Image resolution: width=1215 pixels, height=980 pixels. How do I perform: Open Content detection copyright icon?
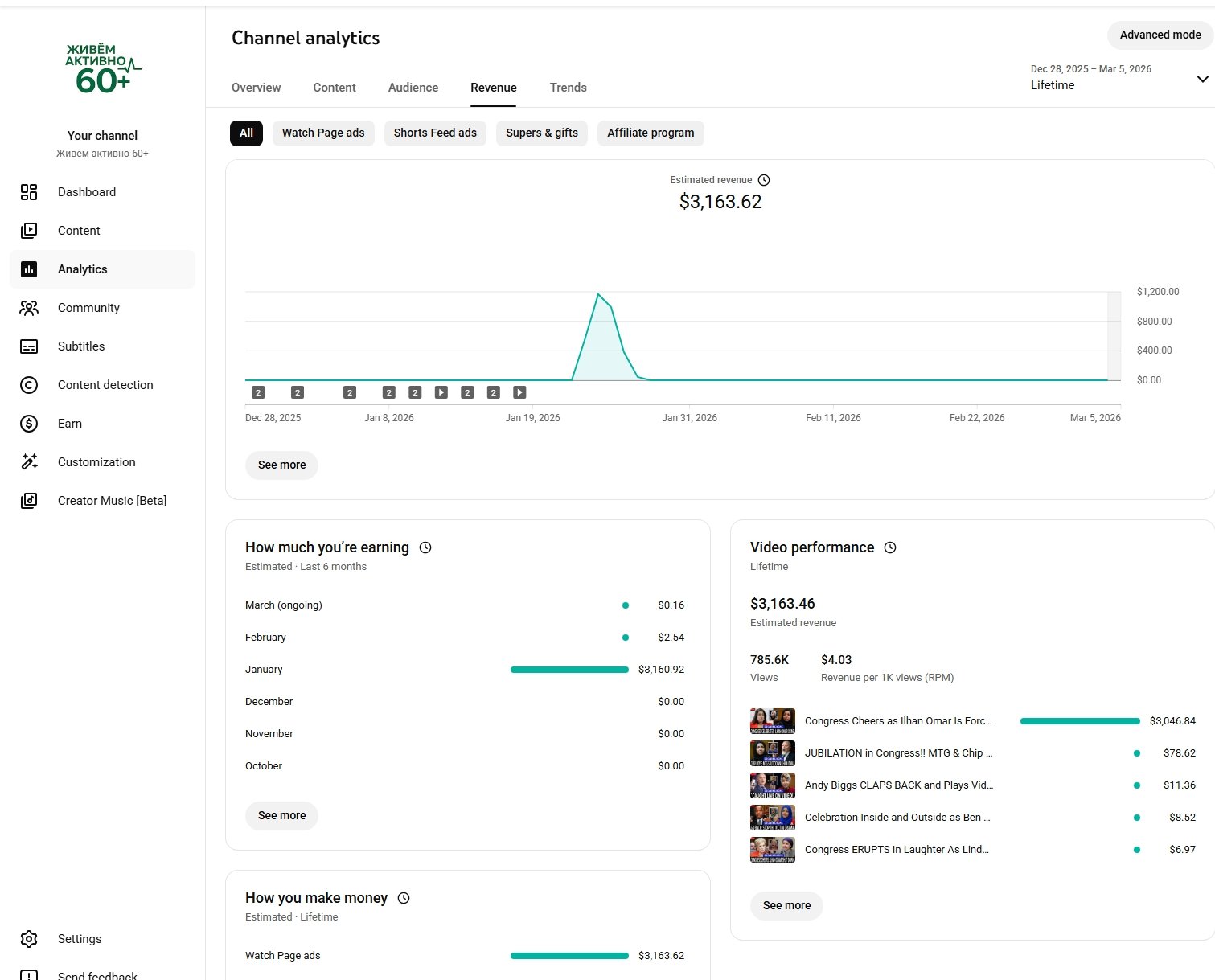[x=29, y=385]
